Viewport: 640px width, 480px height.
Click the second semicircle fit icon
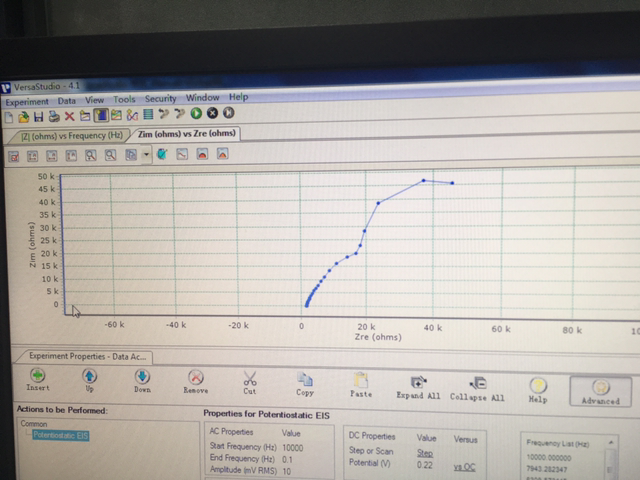pyautogui.click(x=222, y=153)
